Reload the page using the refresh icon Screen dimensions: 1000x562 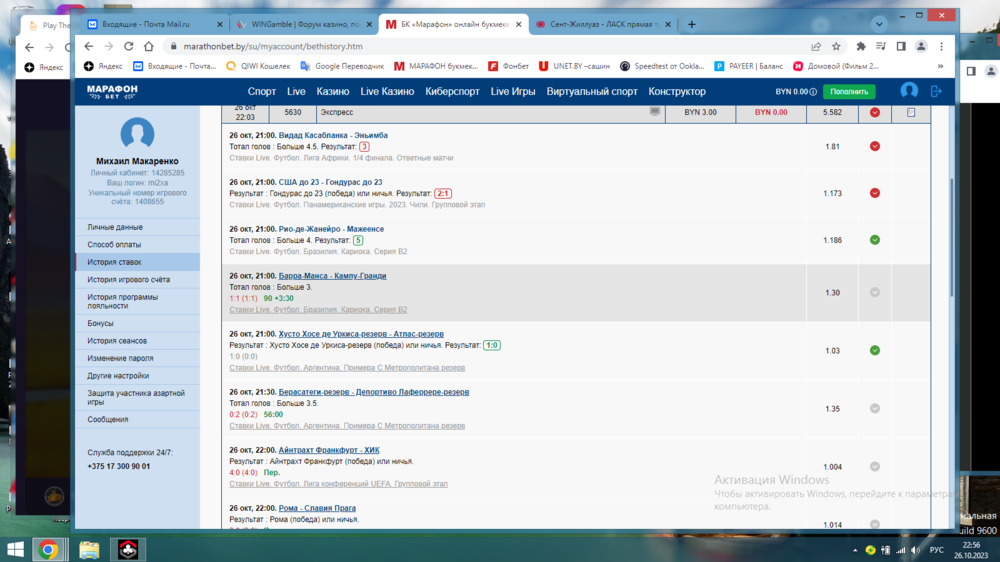(x=128, y=46)
